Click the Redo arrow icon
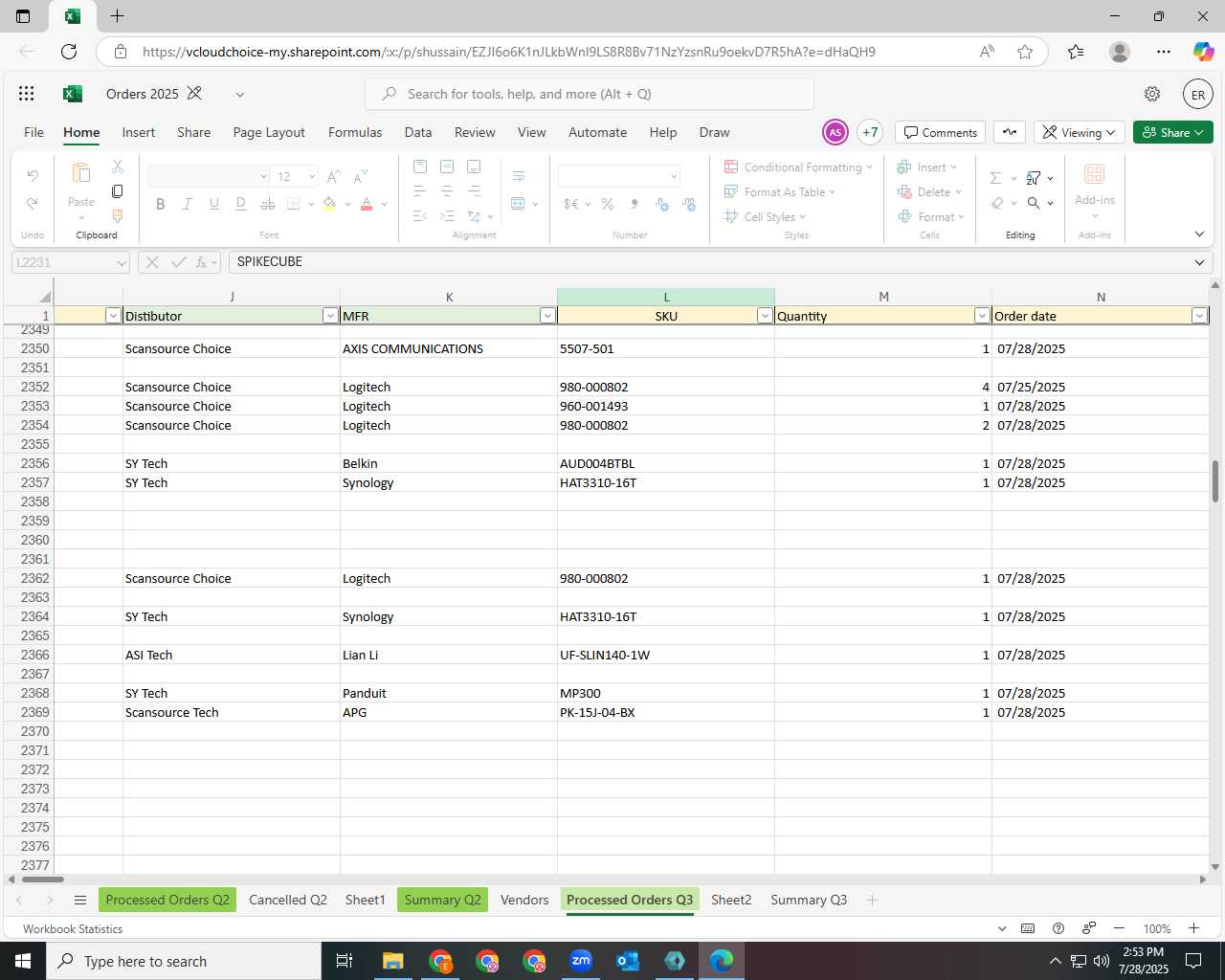 [33, 203]
